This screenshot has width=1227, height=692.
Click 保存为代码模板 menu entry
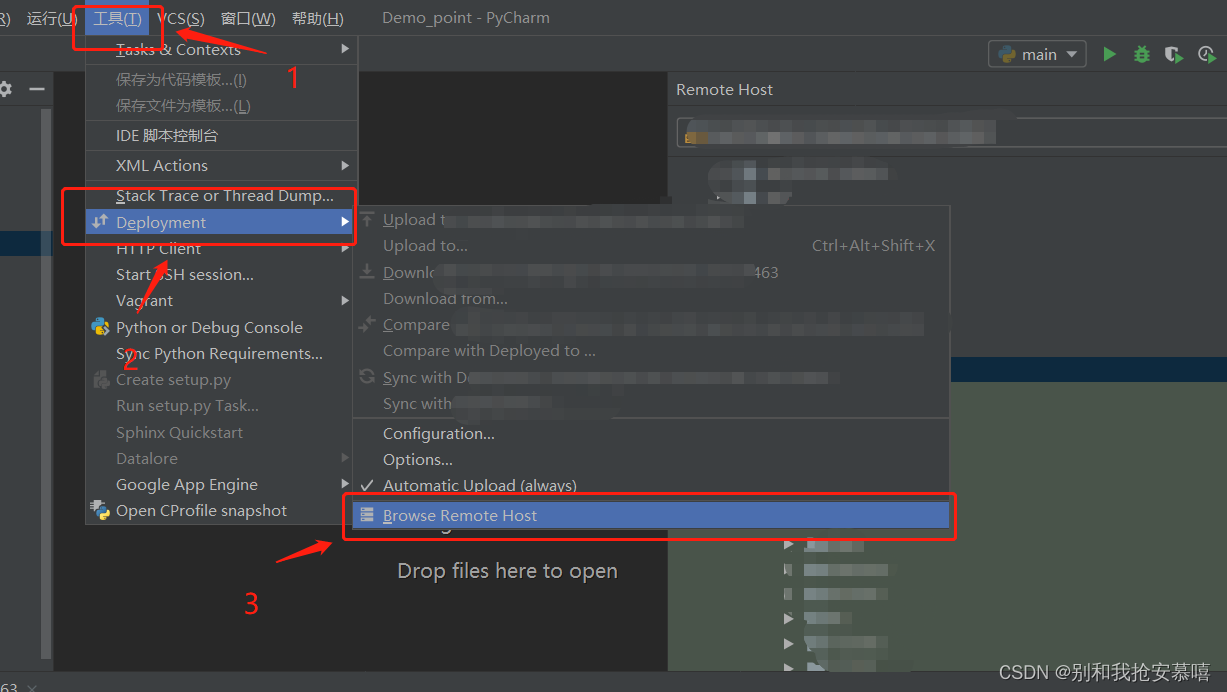tap(221, 79)
